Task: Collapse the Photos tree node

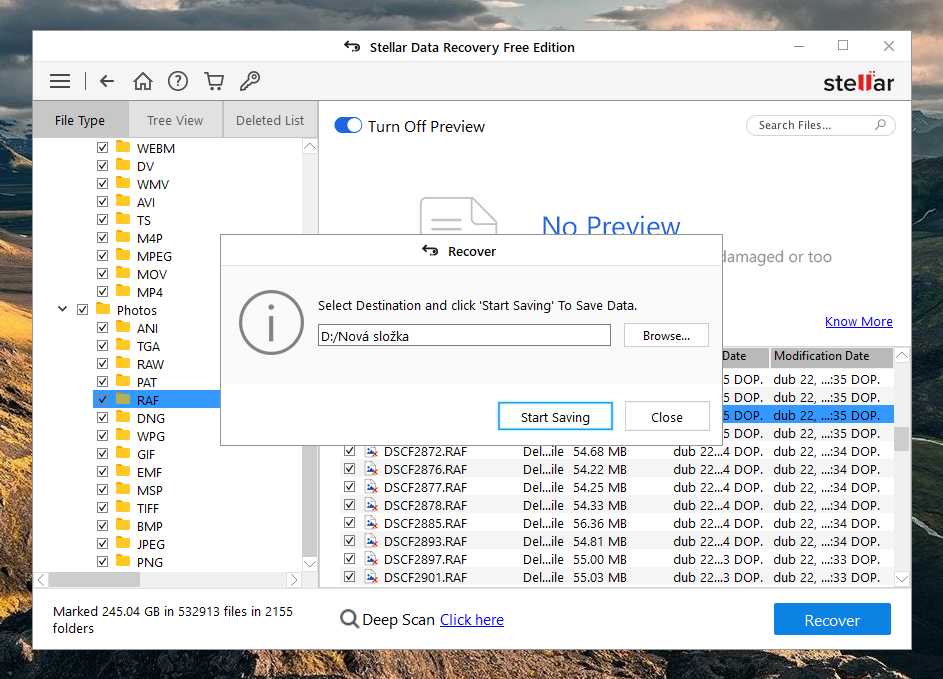Action: (x=63, y=309)
